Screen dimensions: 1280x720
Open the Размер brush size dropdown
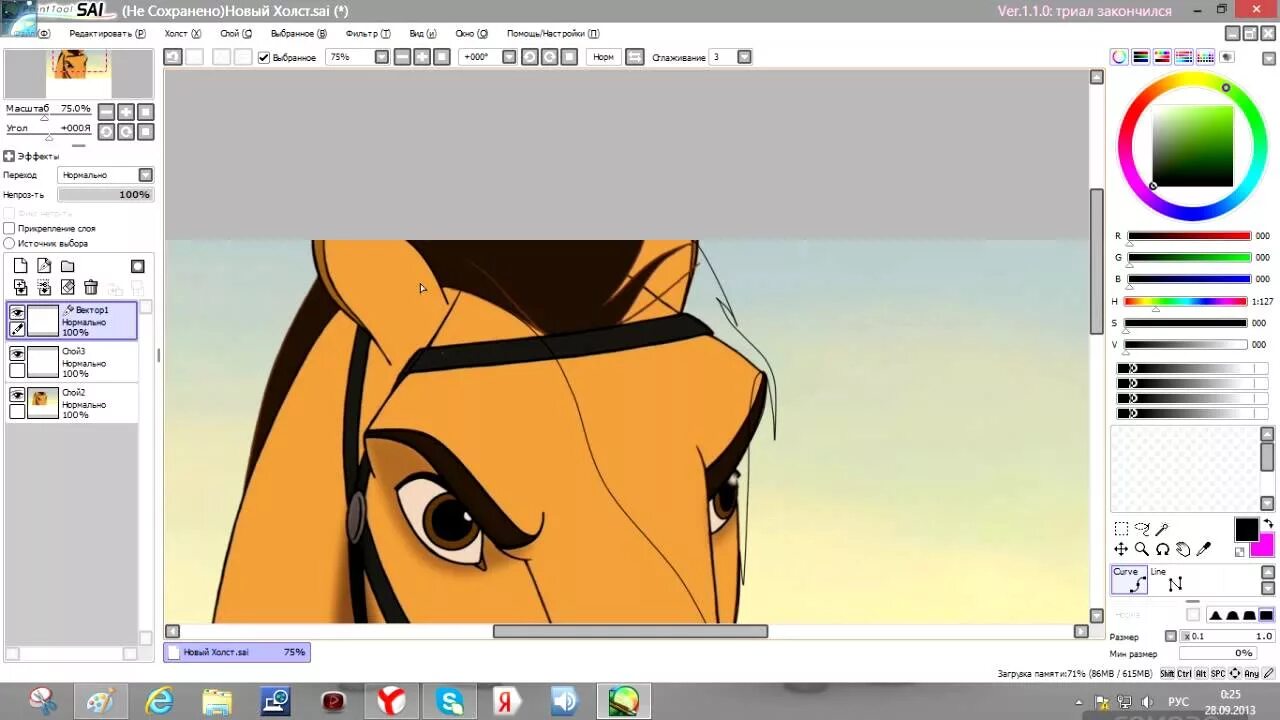[1170, 636]
